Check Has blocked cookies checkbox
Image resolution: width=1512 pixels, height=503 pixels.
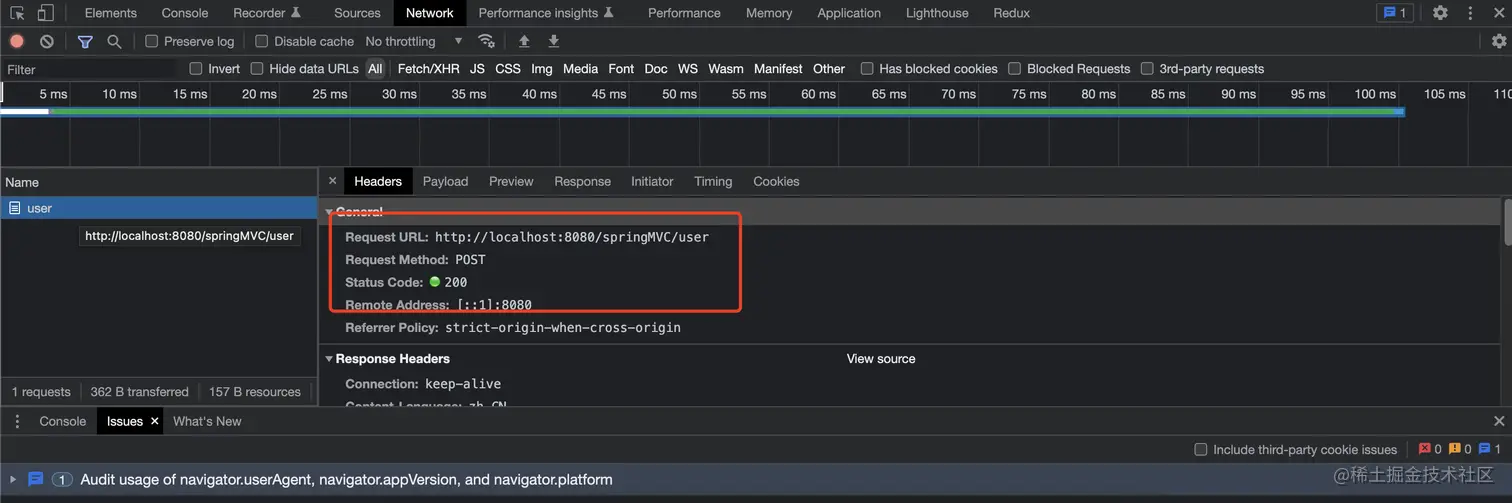coord(867,69)
